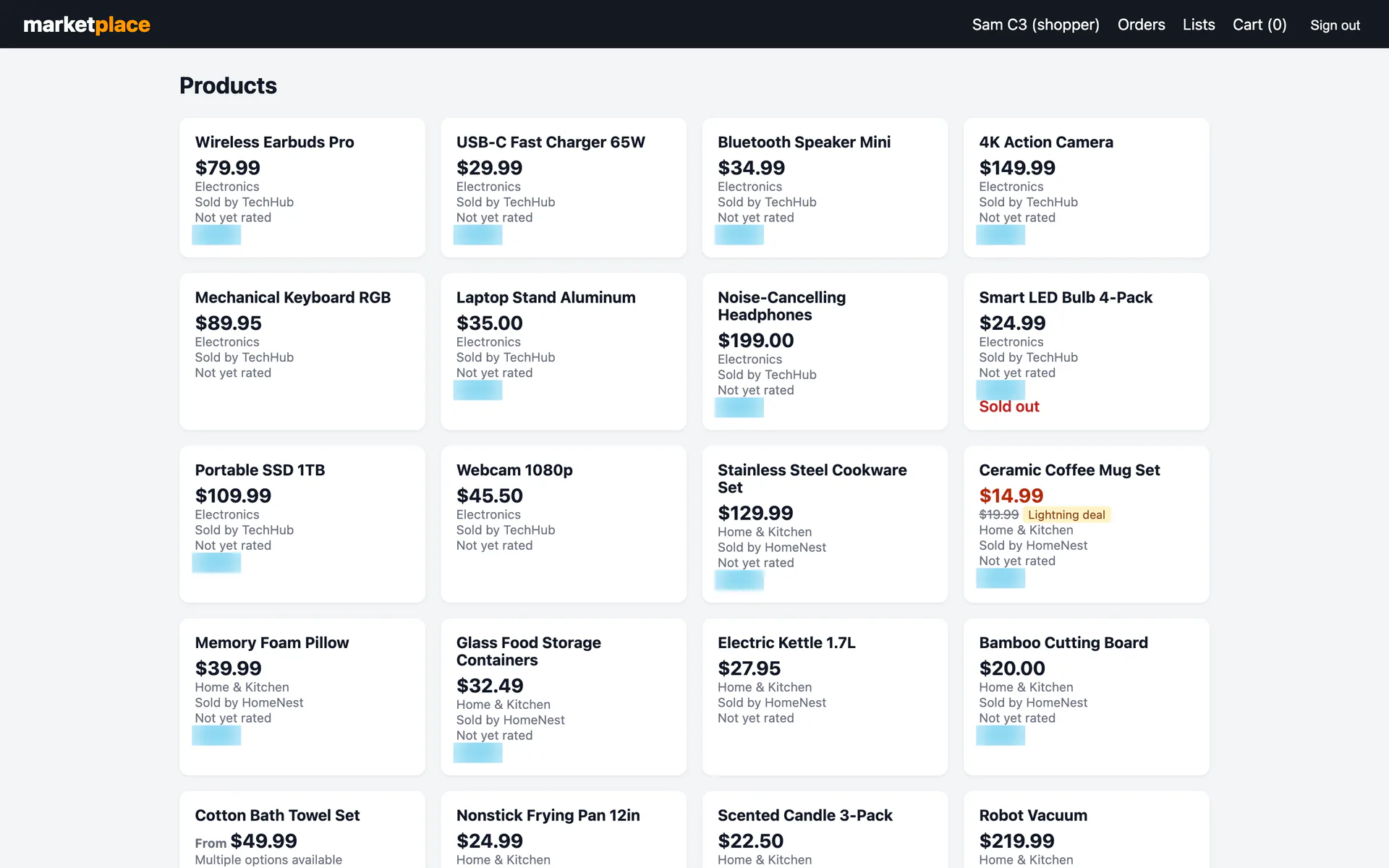Select the Scented Candle 3-Pack product

804,815
